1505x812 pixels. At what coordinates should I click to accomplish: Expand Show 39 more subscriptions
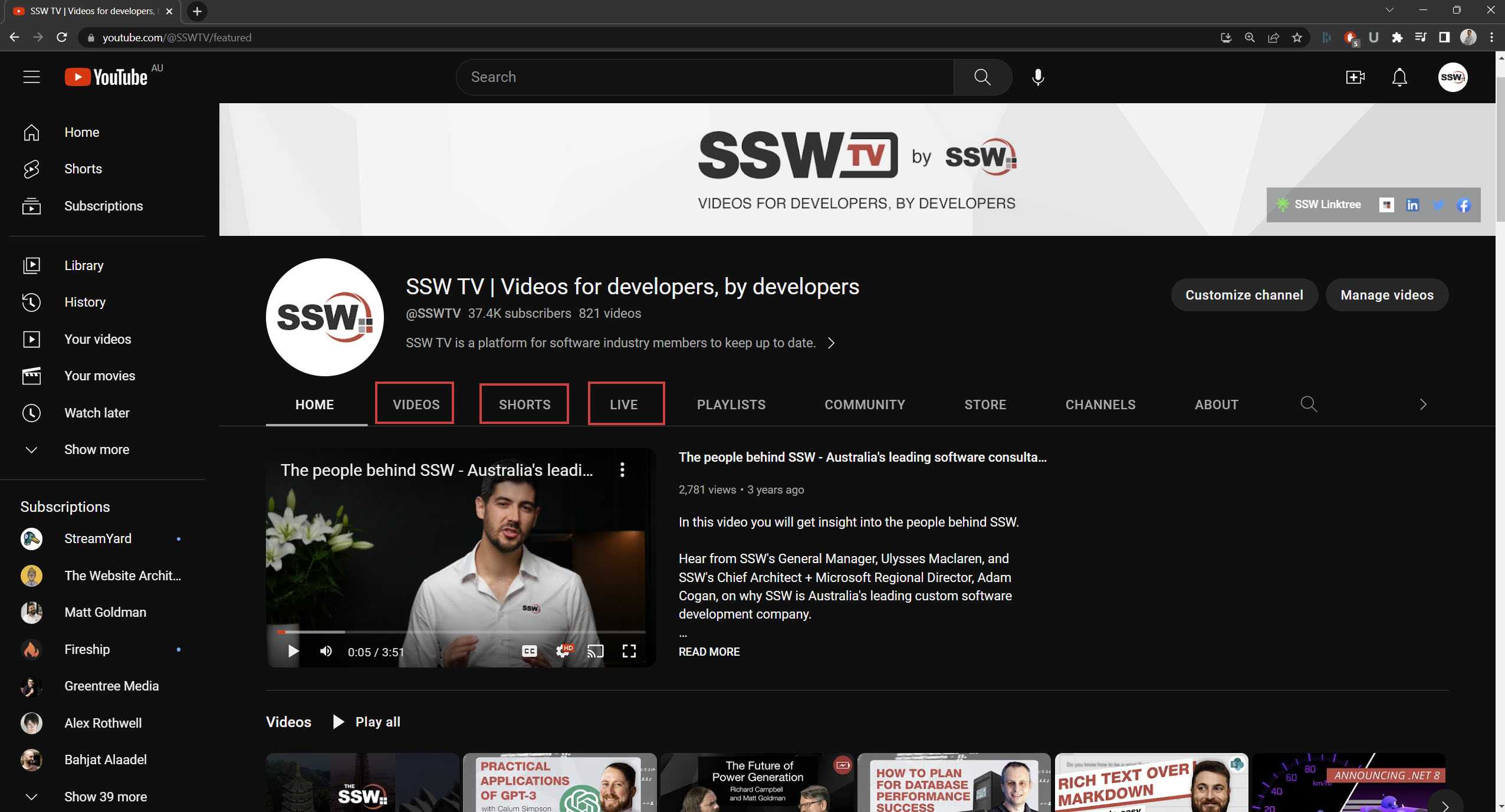[106, 797]
